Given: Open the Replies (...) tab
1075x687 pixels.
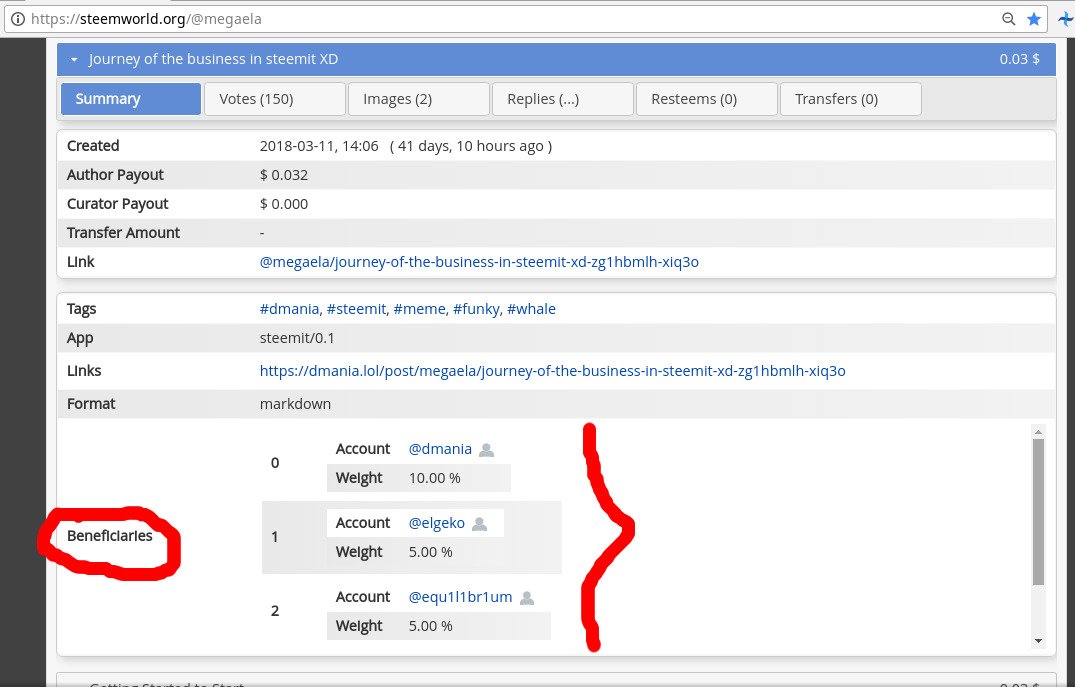Looking at the screenshot, I should [563, 99].
